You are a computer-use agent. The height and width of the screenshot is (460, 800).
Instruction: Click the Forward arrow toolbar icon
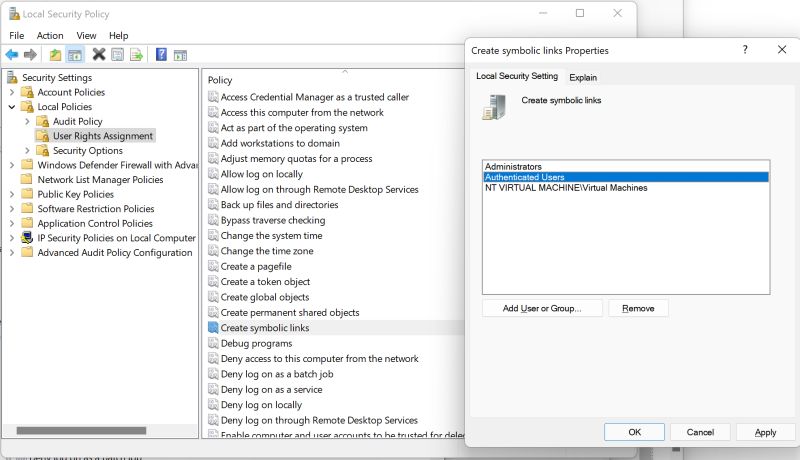[x=31, y=55]
